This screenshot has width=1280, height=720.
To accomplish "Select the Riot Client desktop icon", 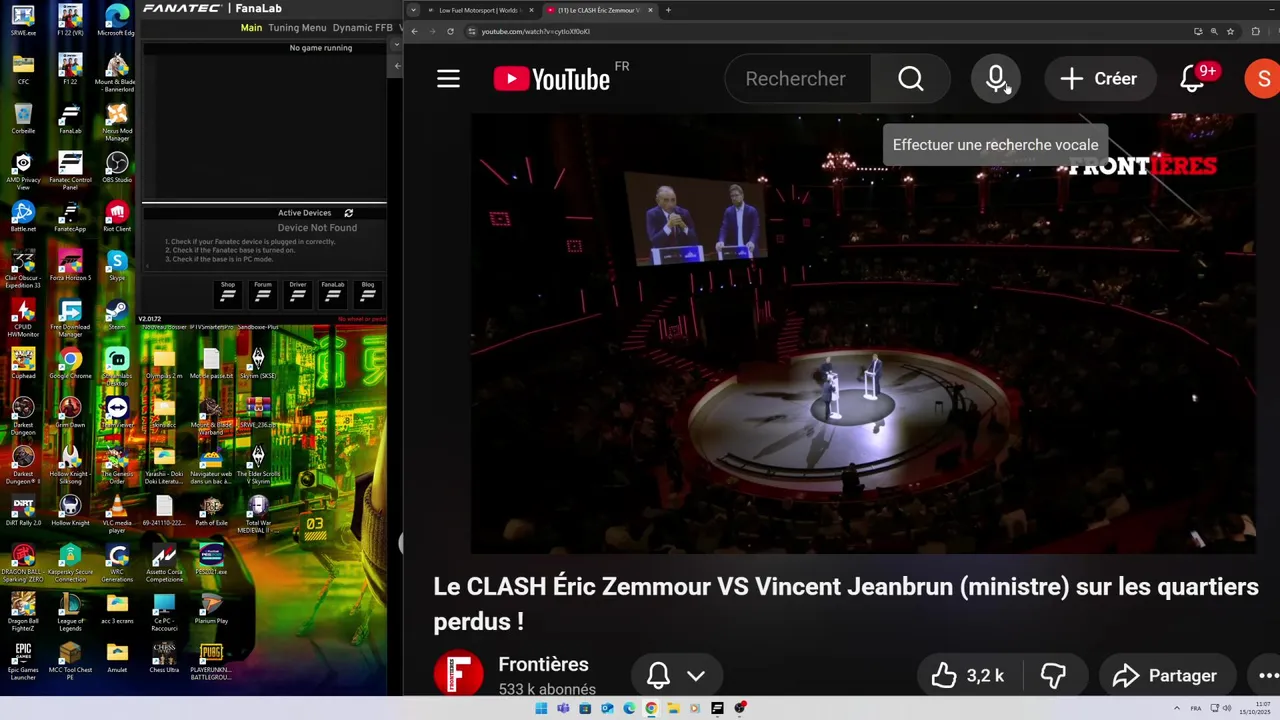I will 117,216.
